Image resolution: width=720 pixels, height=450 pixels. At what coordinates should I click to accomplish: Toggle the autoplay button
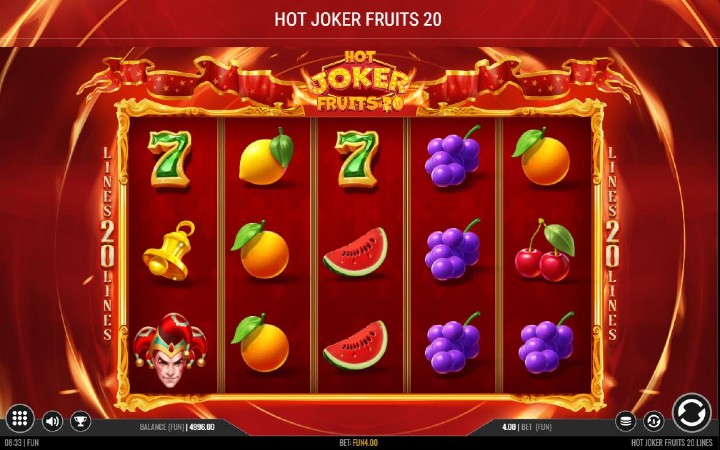653,421
